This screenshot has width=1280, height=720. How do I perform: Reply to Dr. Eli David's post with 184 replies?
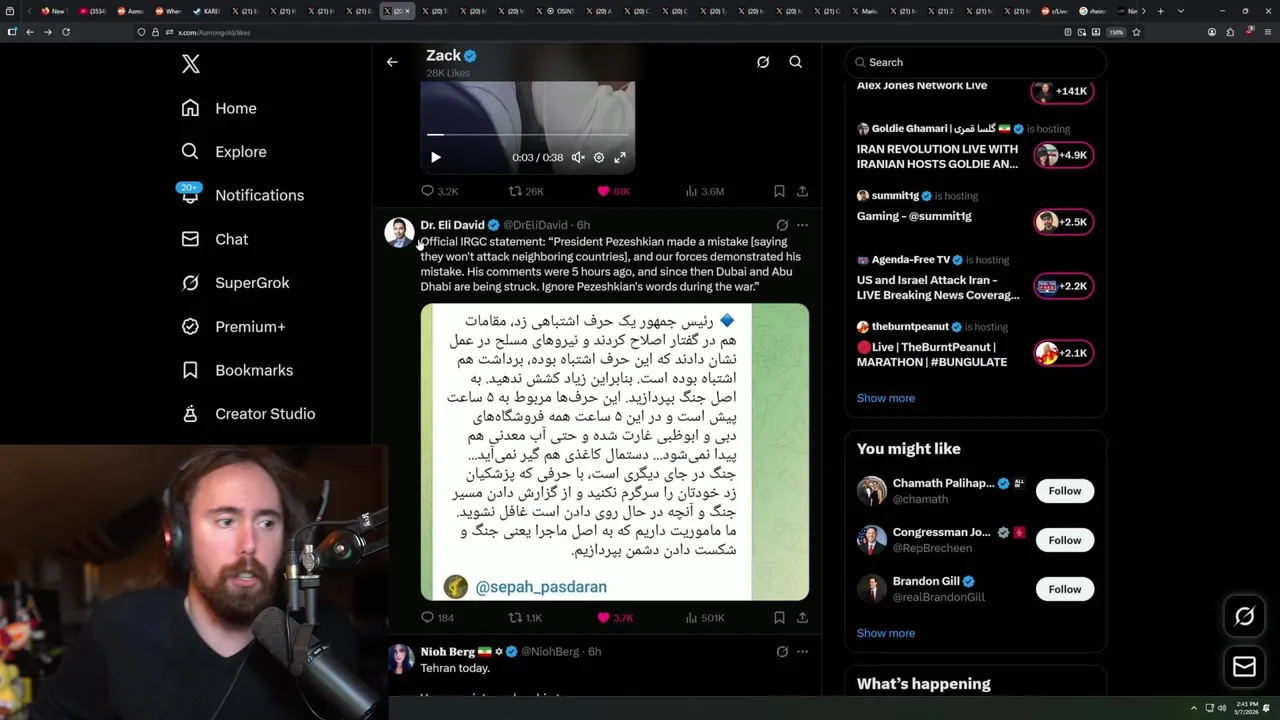point(437,618)
